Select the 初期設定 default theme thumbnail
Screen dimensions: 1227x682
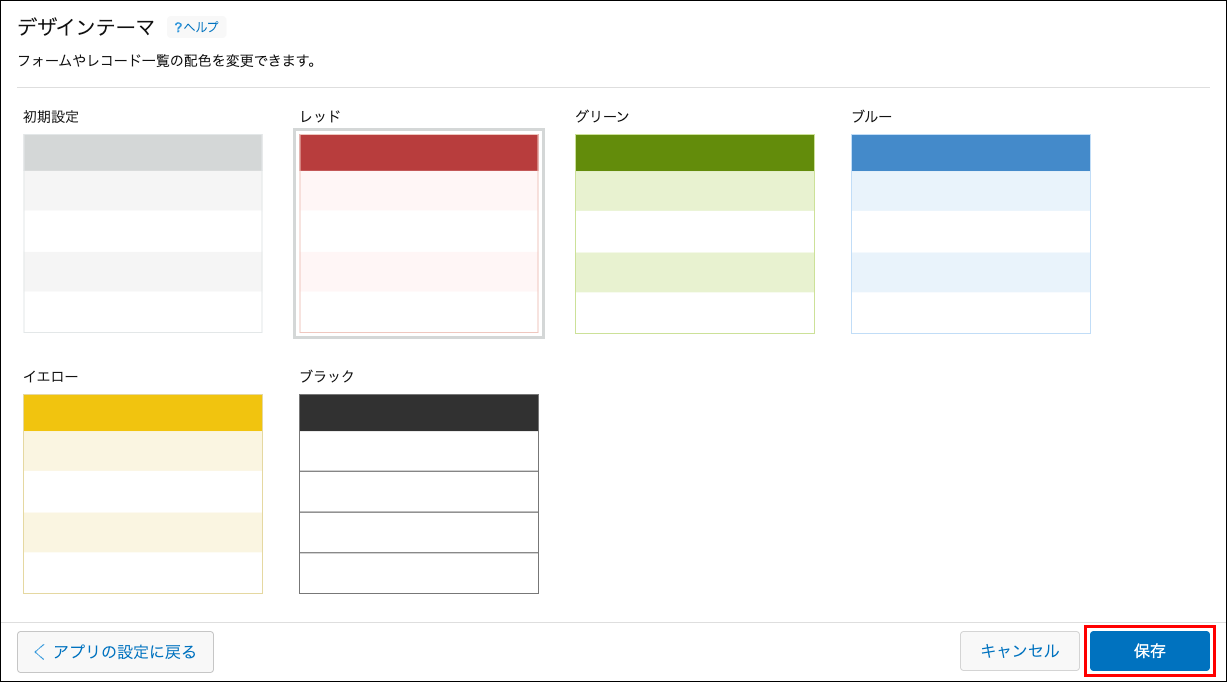pos(143,233)
